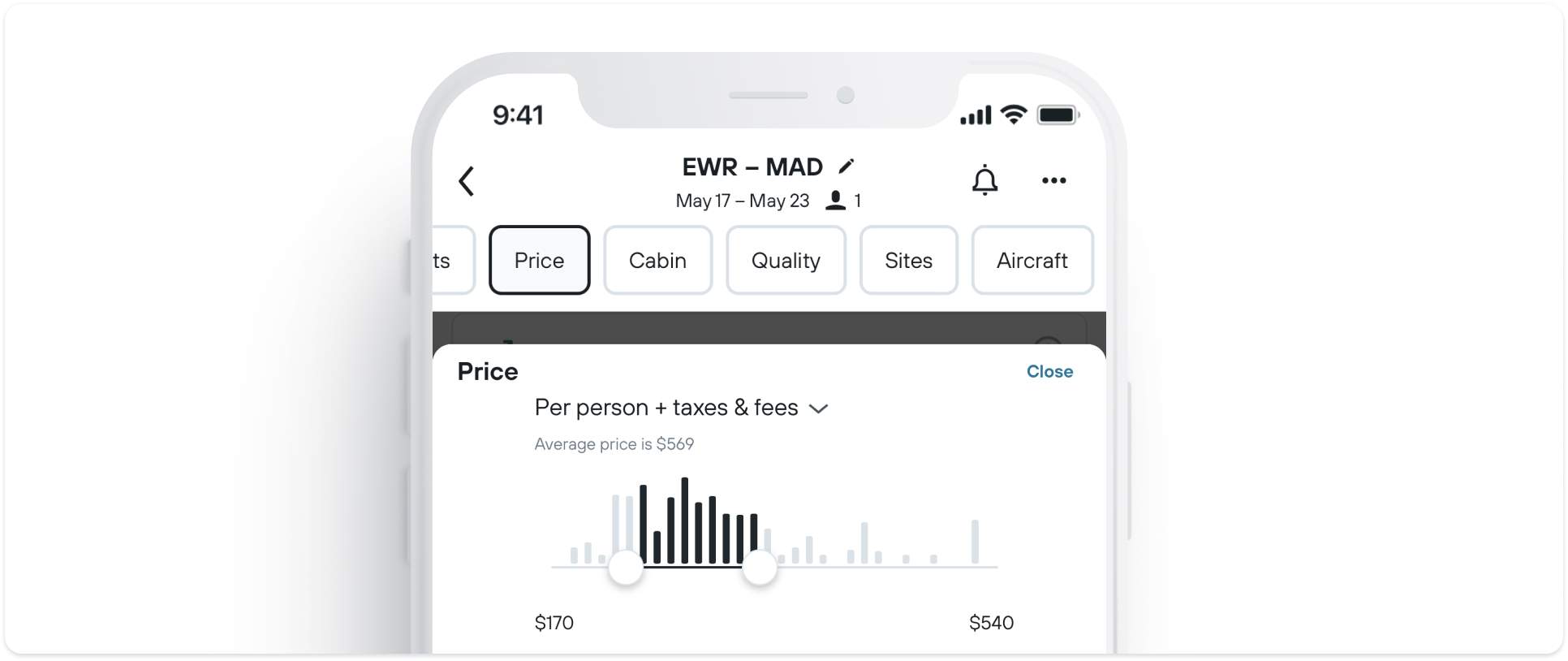Open the three-dot more menu
Image resolution: width=1568 pixels, height=661 pixels.
pos(1053,180)
